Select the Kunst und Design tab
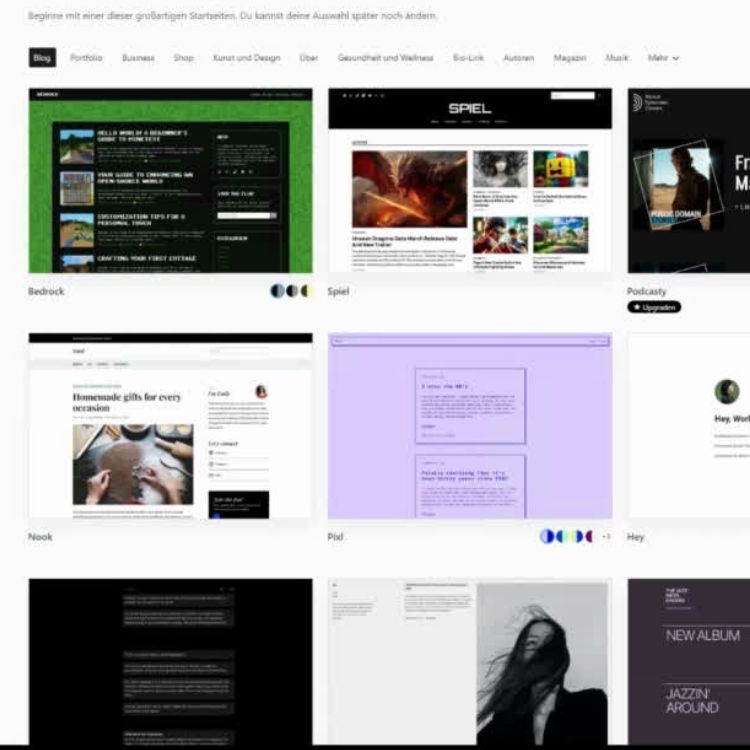The height and width of the screenshot is (750, 750). 246,58
